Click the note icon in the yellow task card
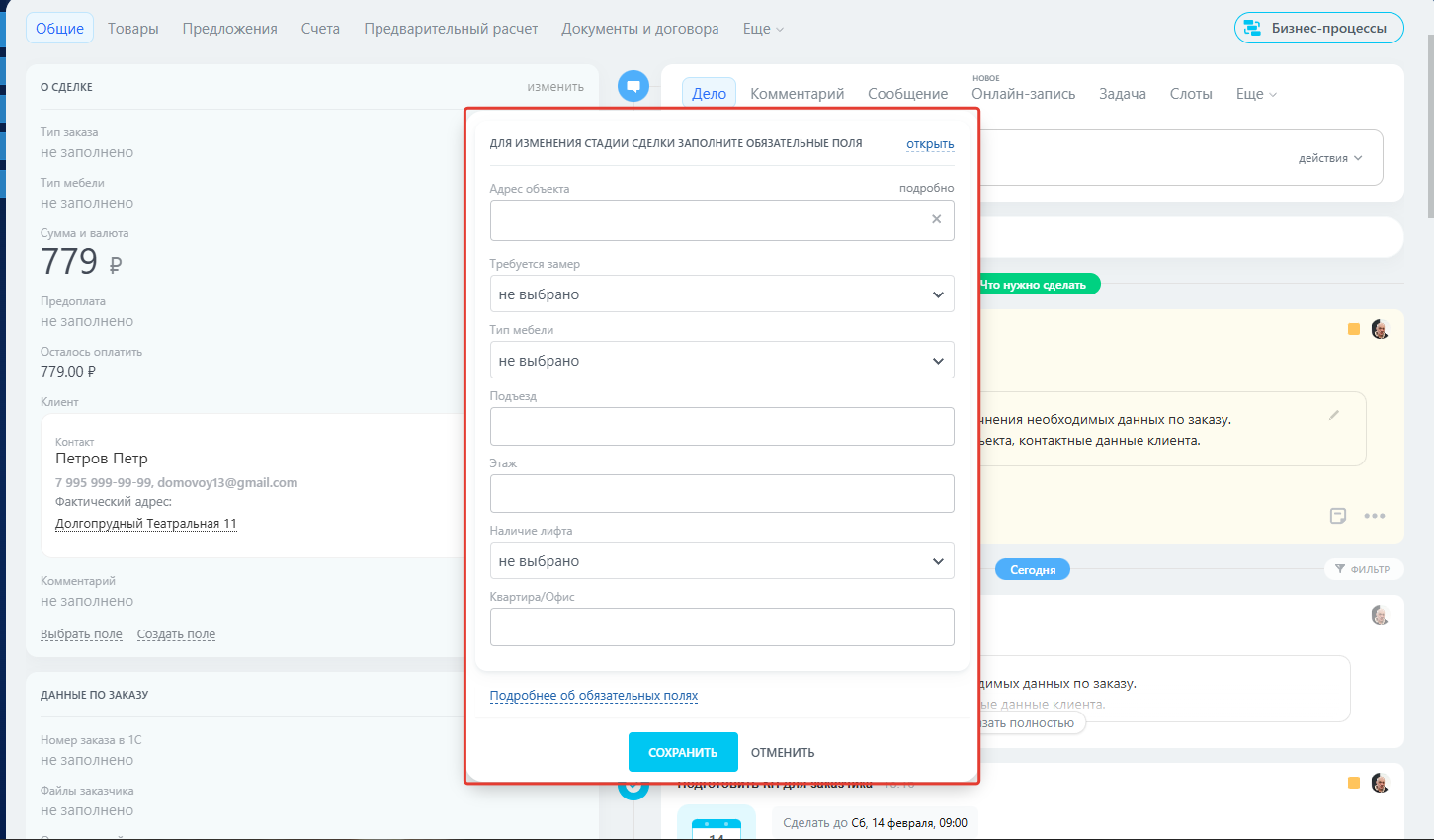This screenshot has height=840, width=1434. [x=1338, y=516]
